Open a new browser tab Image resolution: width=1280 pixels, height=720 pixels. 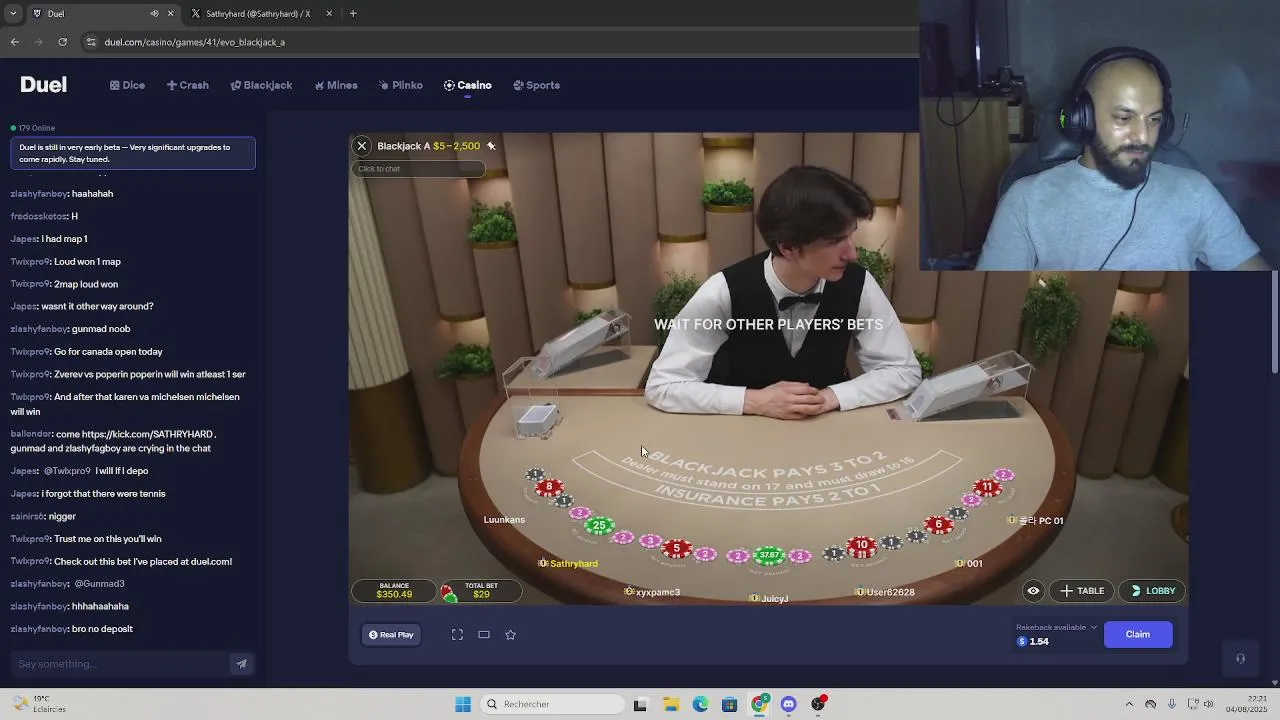tap(353, 14)
